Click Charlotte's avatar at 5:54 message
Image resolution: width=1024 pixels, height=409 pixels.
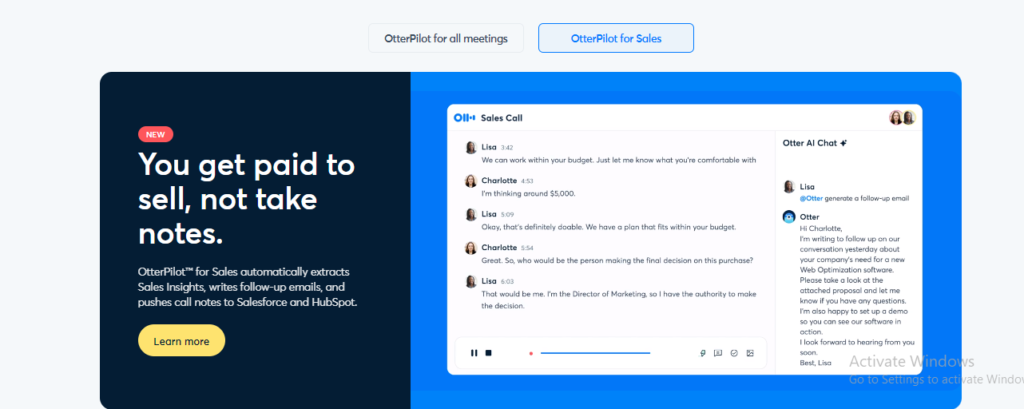tap(470, 248)
